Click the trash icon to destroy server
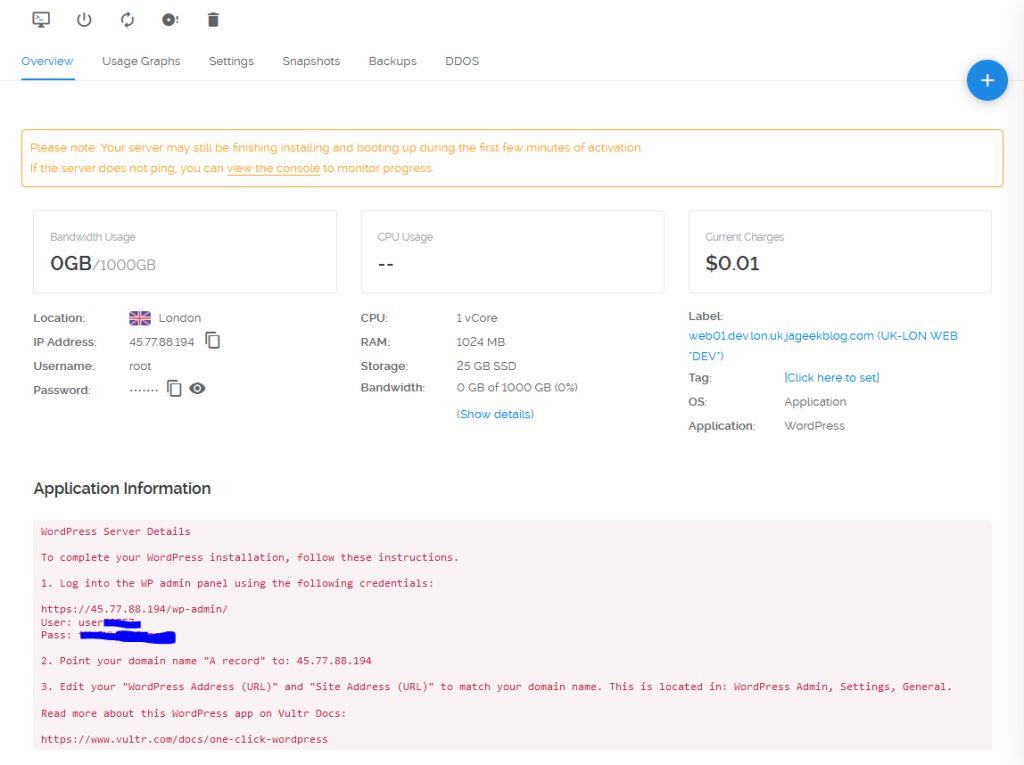 click(x=213, y=19)
